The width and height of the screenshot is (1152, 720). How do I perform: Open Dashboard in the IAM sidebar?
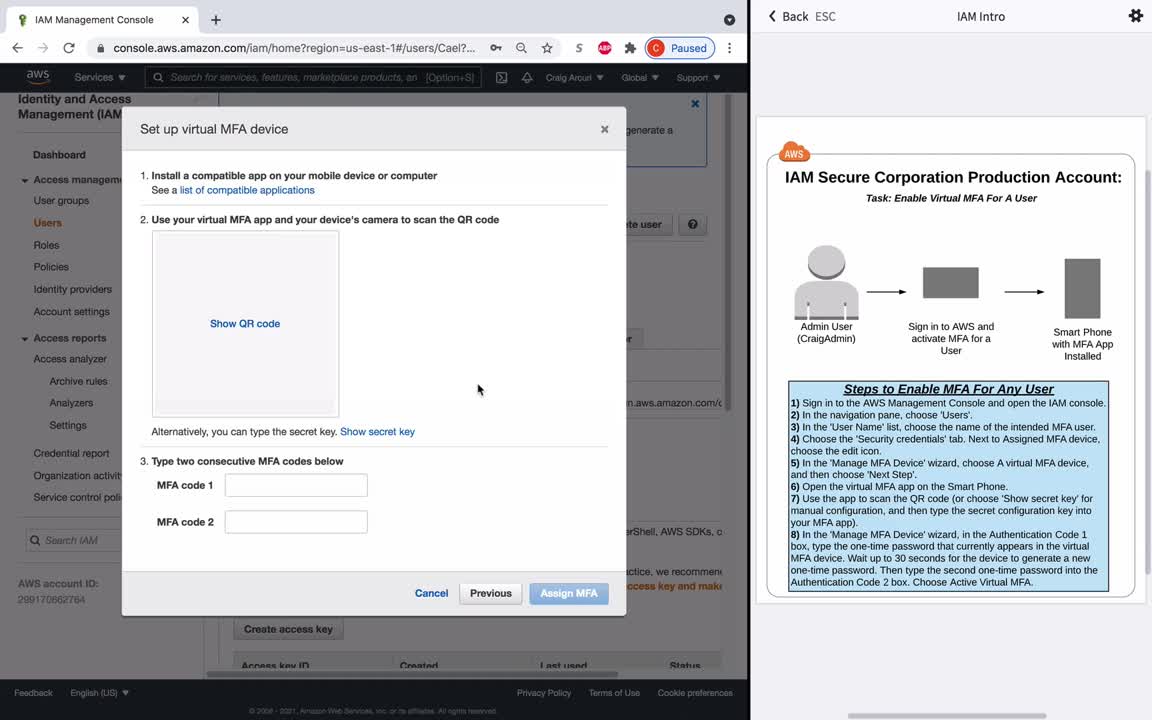pyautogui.click(x=59, y=154)
